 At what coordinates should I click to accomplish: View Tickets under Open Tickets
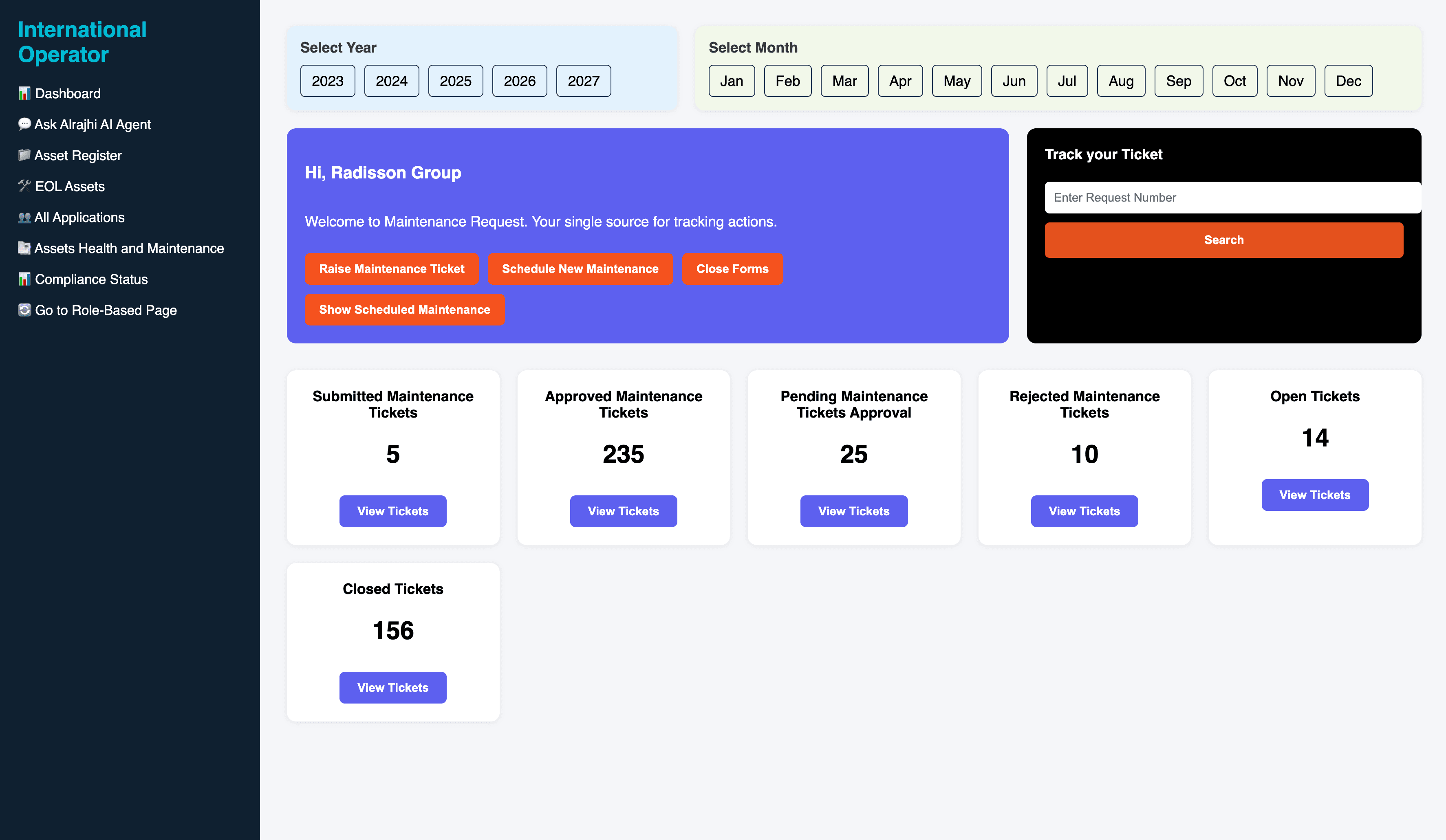point(1315,495)
